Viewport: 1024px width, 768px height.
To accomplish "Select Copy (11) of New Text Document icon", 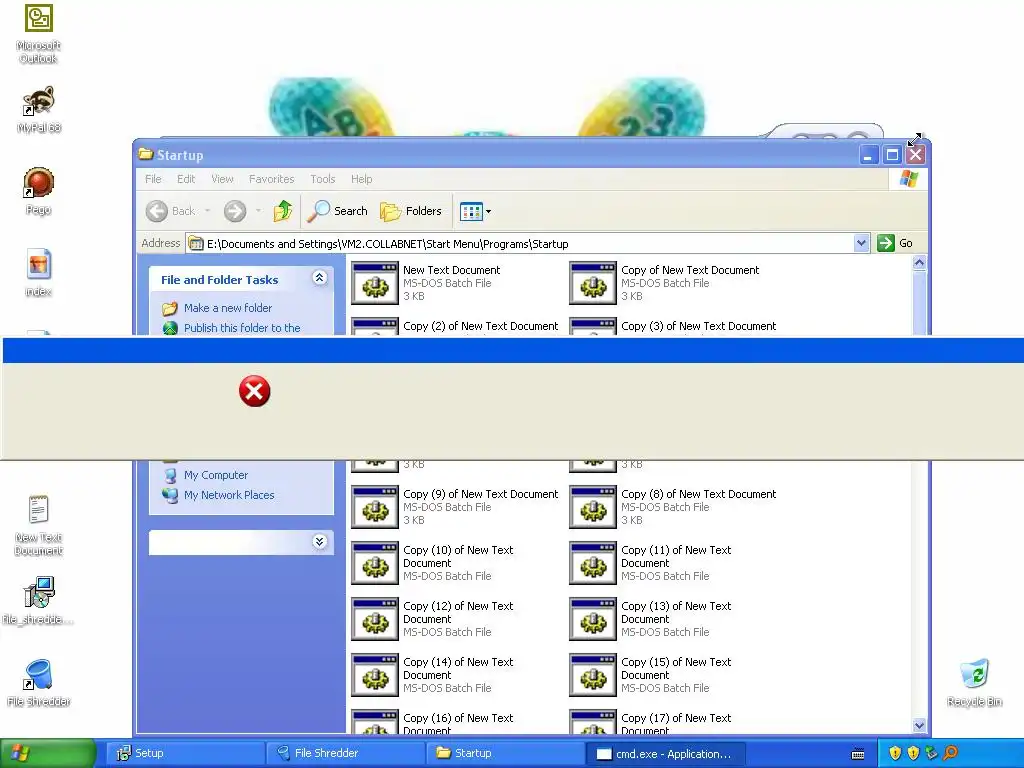I will tap(593, 563).
